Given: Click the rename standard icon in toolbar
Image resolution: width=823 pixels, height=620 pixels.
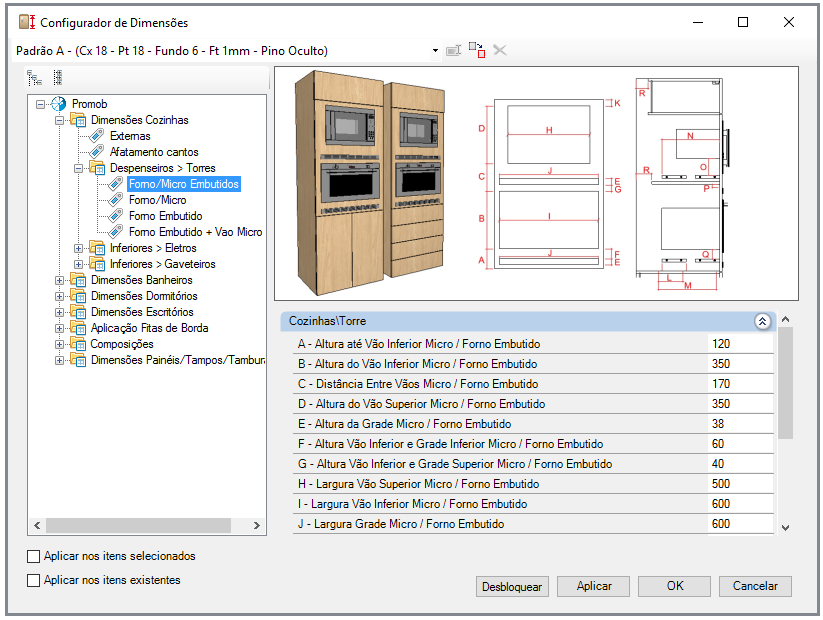Looking at the screenshot, I should coord(453,50).
